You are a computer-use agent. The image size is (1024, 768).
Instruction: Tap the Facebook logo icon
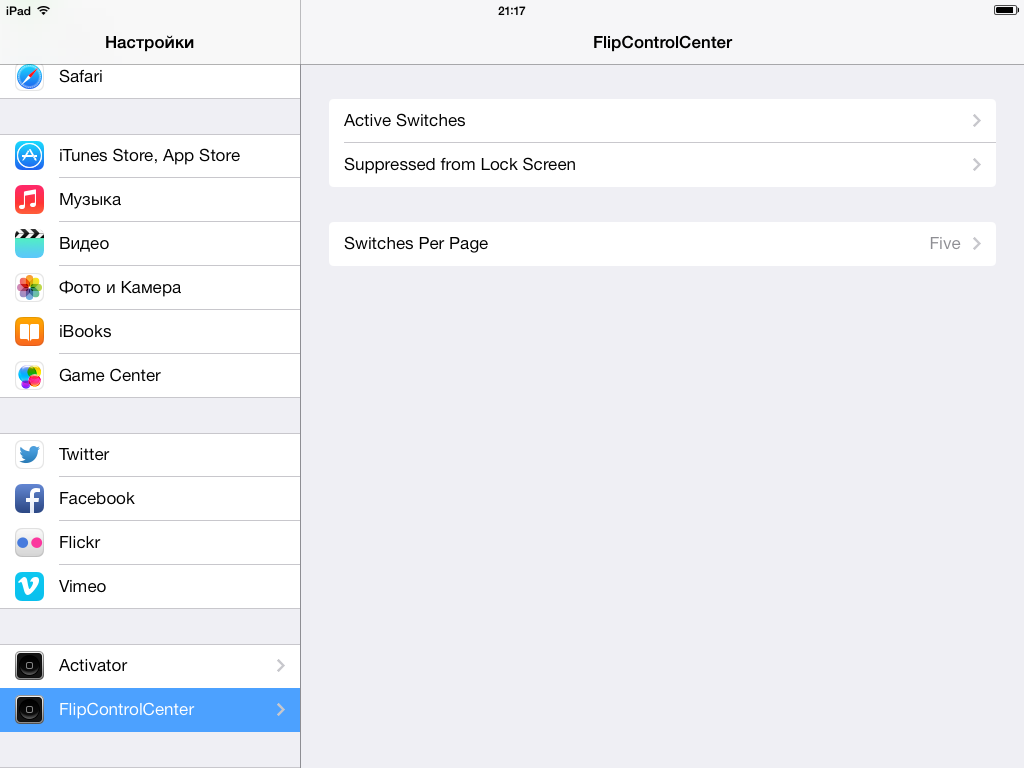tap(29, 498)
